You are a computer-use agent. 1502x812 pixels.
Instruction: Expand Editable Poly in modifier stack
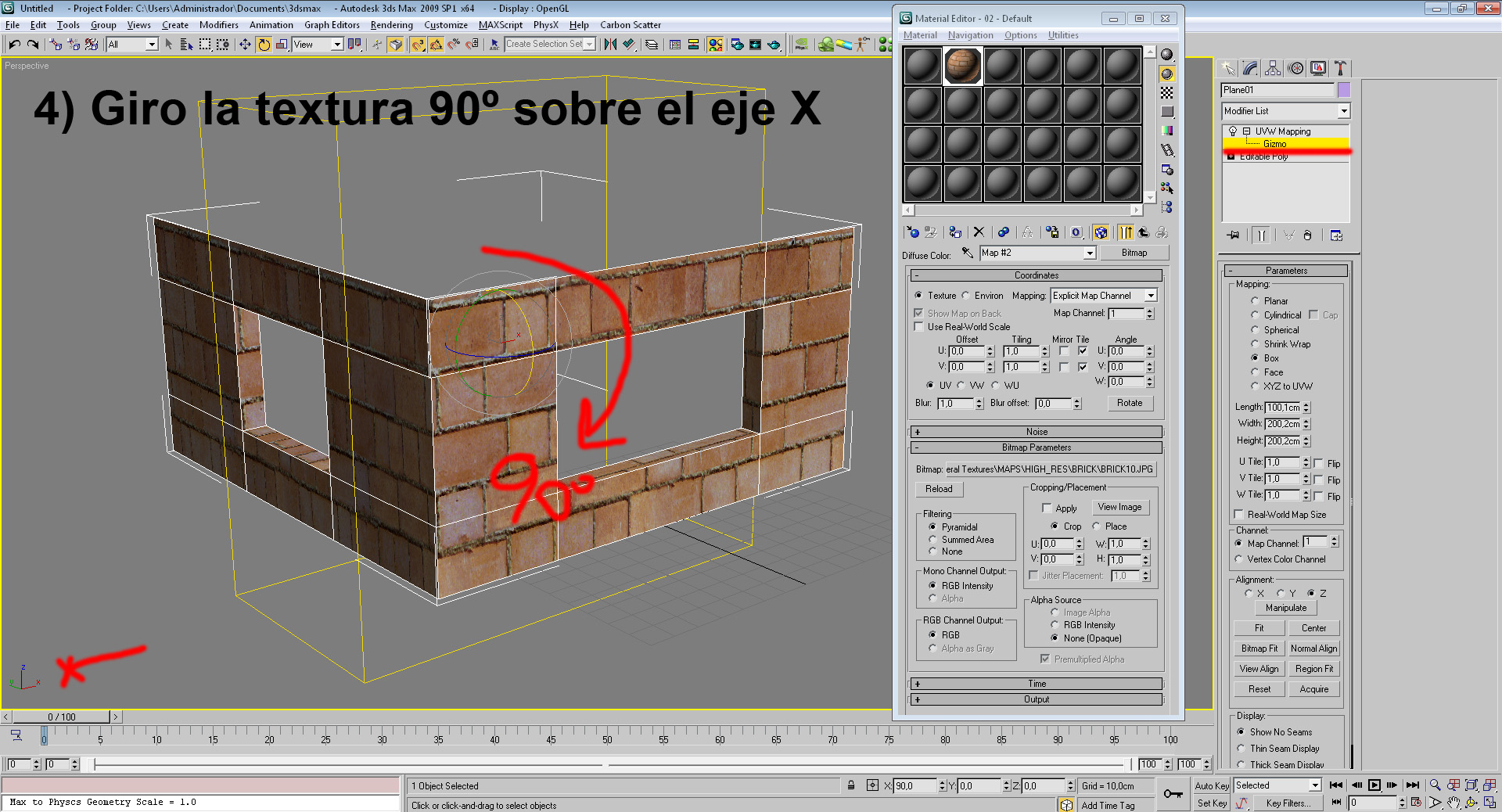1231,156
